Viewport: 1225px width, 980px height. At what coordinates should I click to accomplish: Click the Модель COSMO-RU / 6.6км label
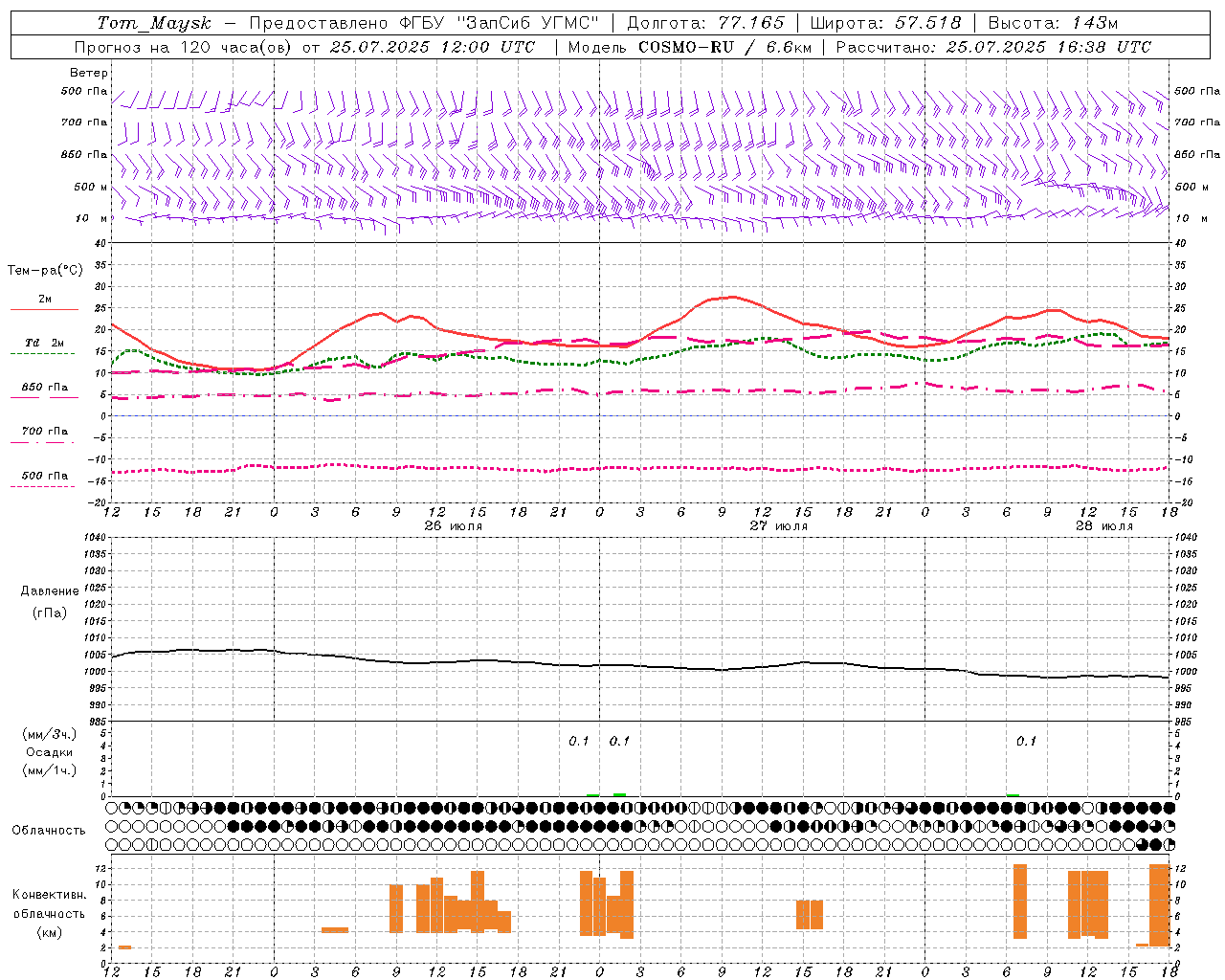coord(690,47)
